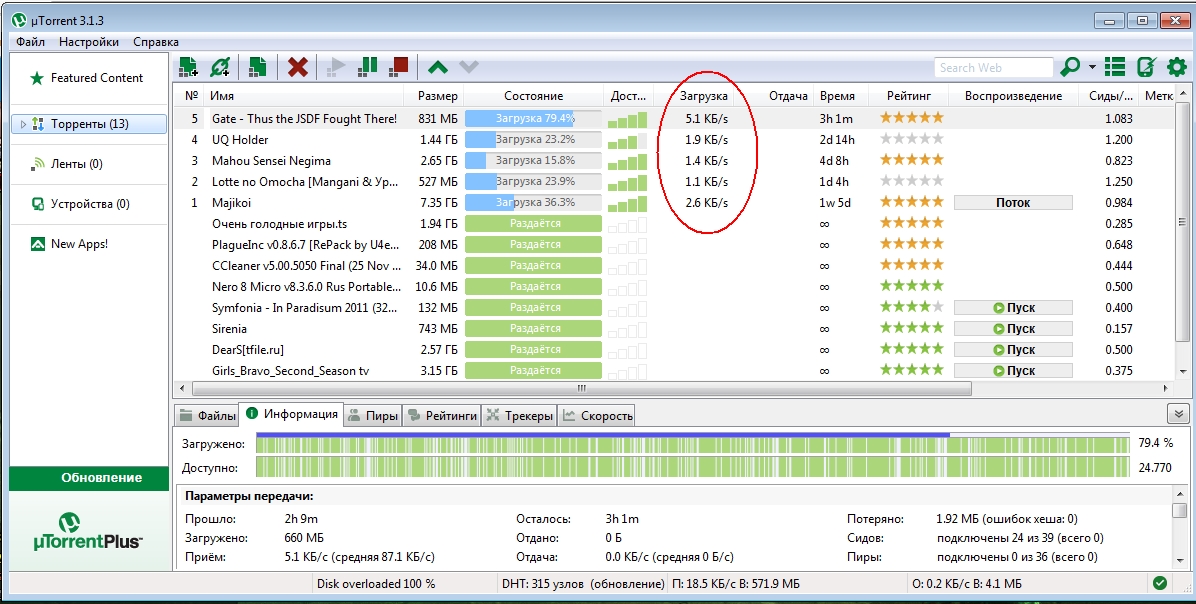1196x604 pixels.
Task: Click Пуск for Girls_Bravo_Second_Season tv
Action: 1013,371
